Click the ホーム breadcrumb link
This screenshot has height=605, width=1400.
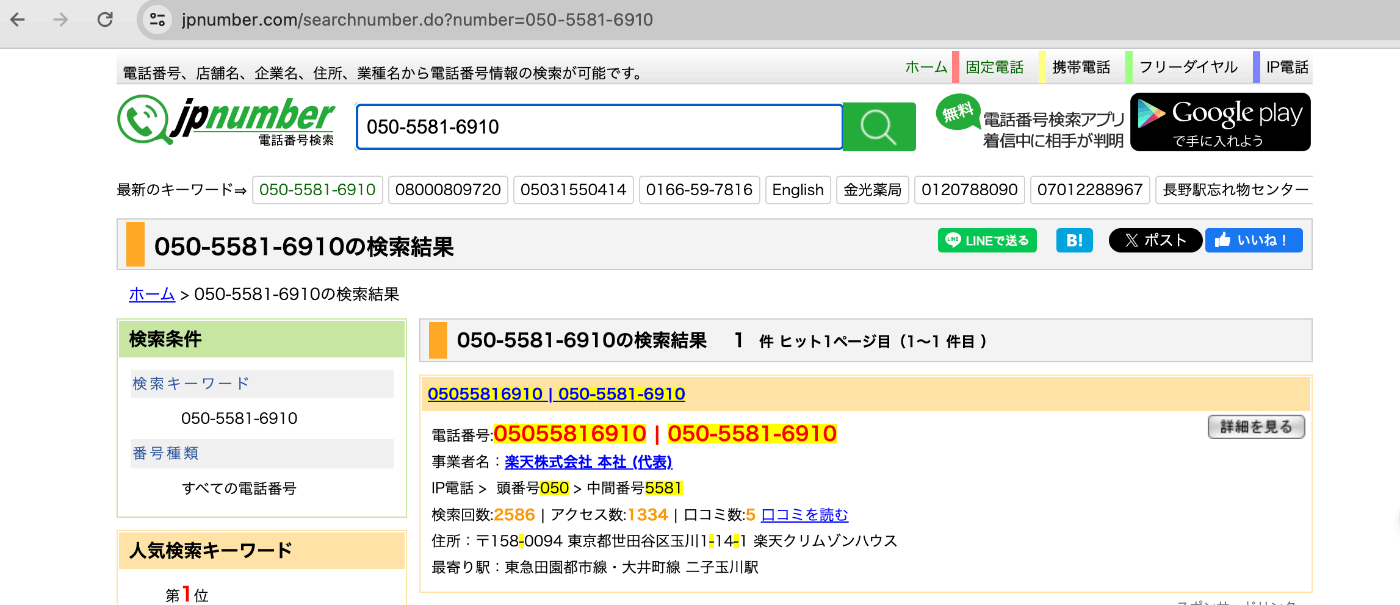click(152, 294)
